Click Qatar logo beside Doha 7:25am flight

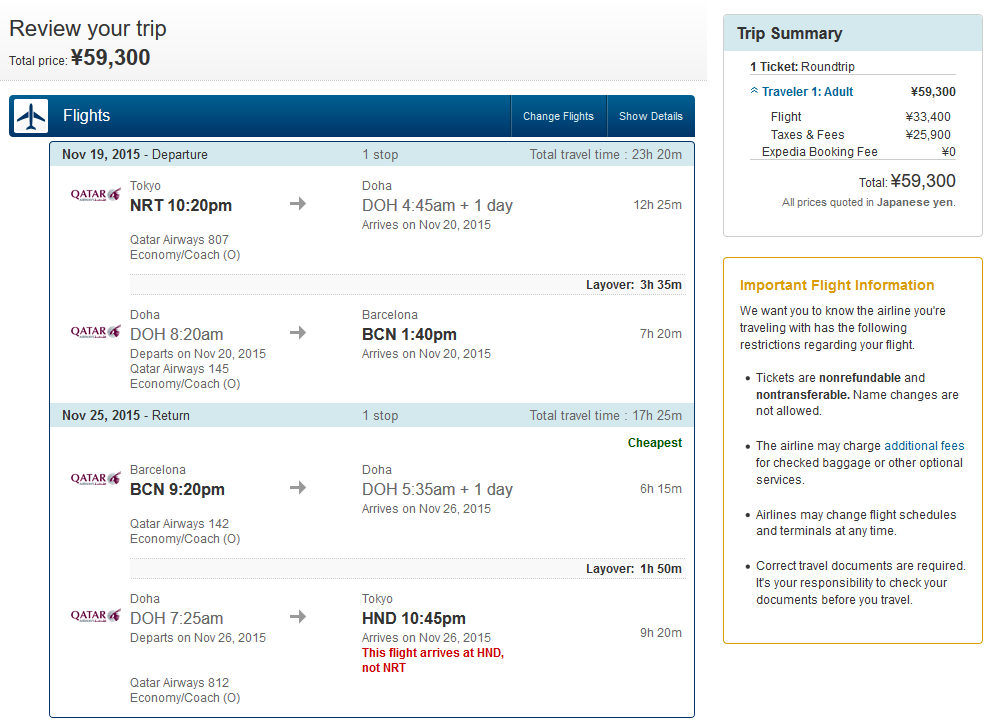95,615
